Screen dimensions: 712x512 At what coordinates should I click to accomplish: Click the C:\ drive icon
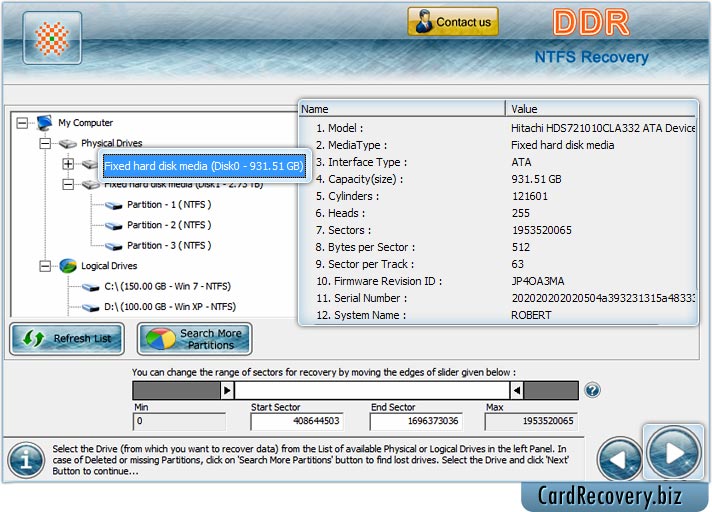click(90, 287)
